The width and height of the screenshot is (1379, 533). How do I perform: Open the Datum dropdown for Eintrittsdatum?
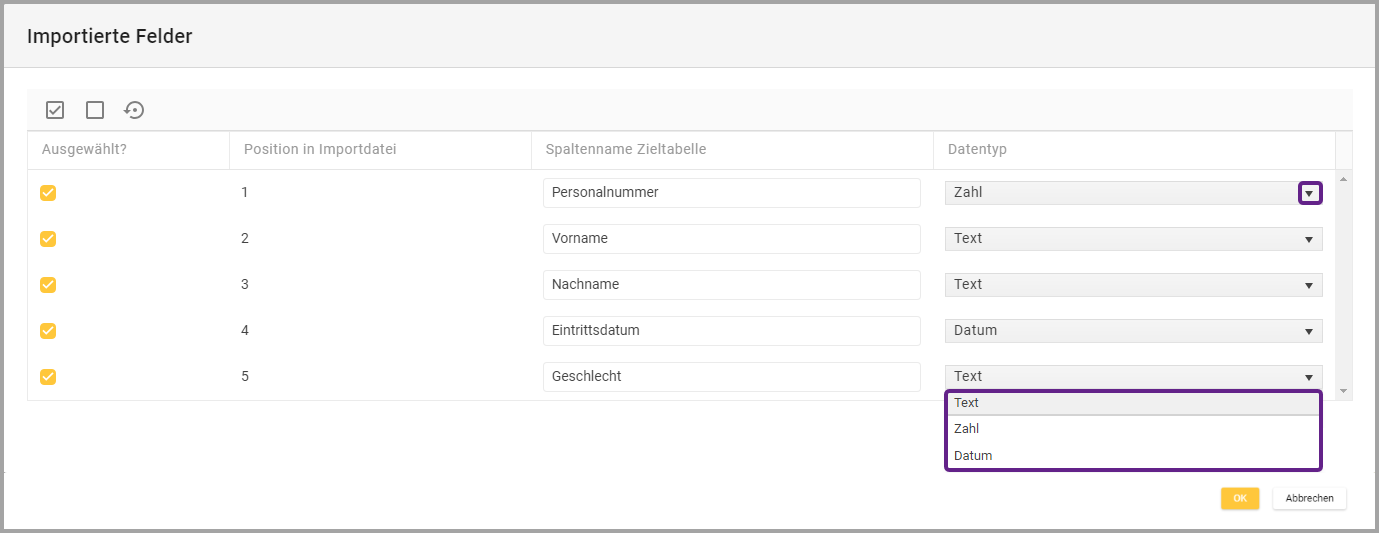click(1308, 331)
